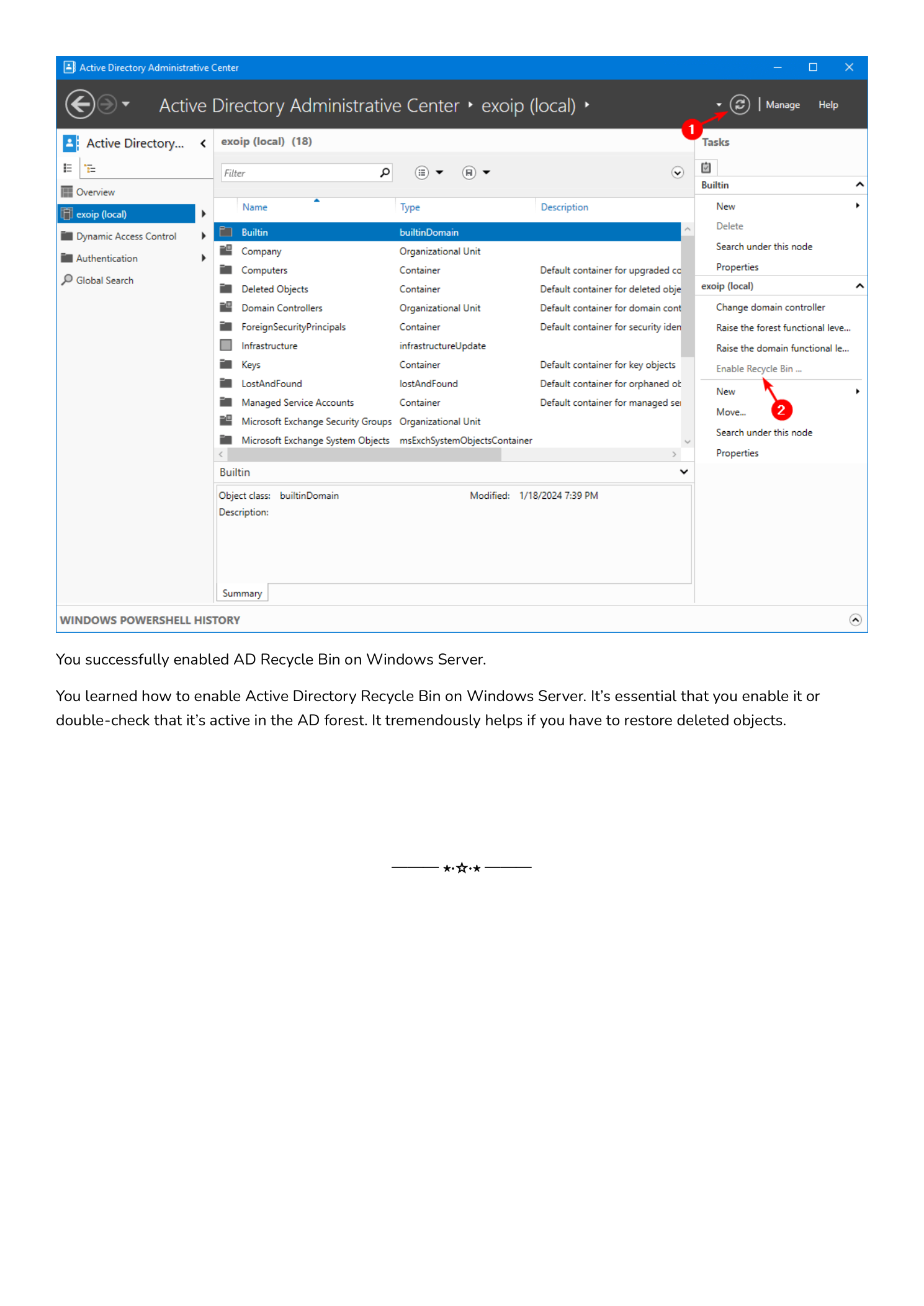Open the navigation history dropdown arrow
The height and width of the screenshot is (1306, 924).
[x=126, y=104]
